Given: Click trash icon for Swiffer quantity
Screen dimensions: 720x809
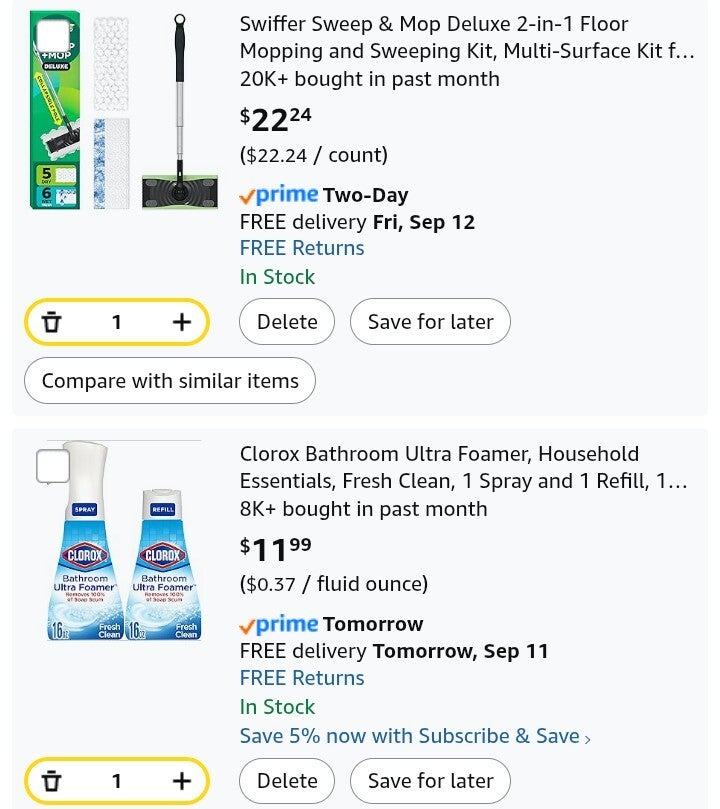Looking at the screenshot, I should click(x=52, y=322).
